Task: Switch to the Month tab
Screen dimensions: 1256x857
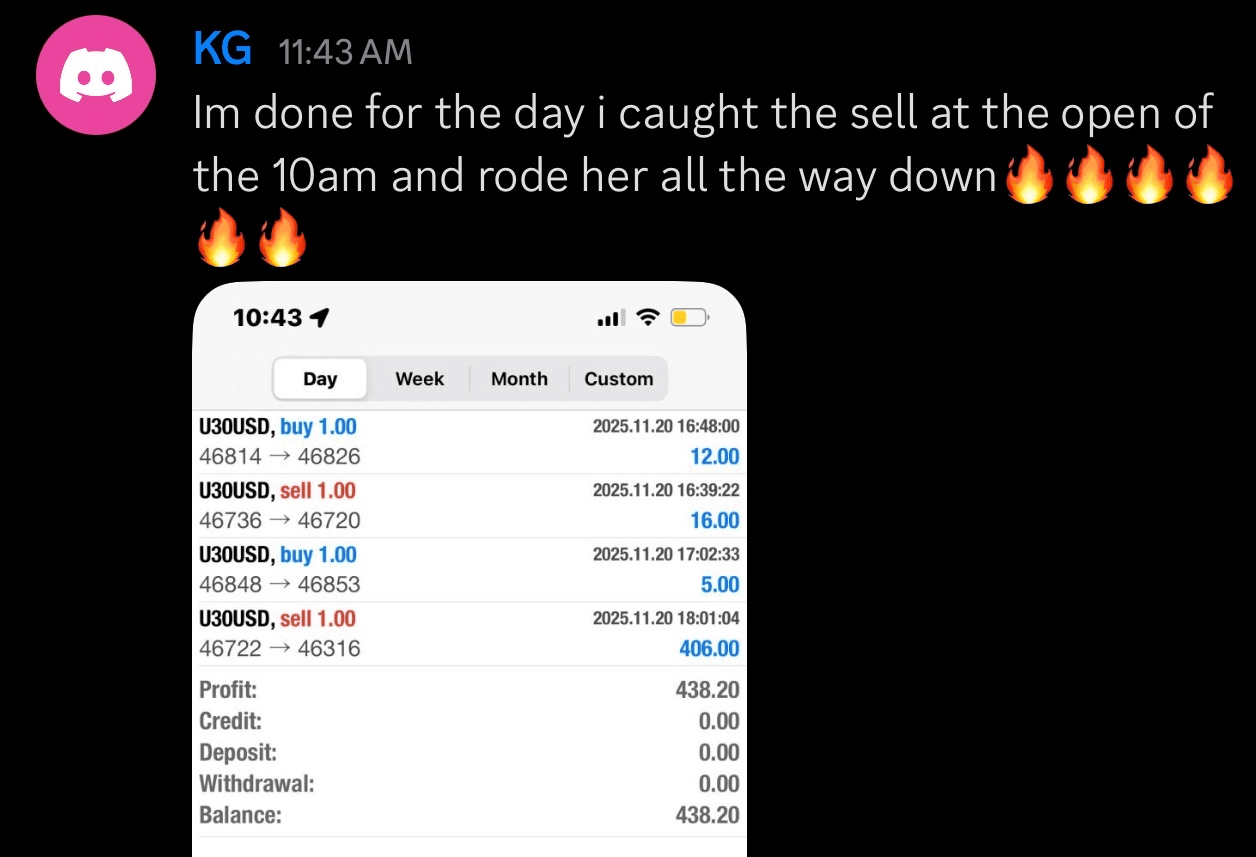Action: coord(519,379)
